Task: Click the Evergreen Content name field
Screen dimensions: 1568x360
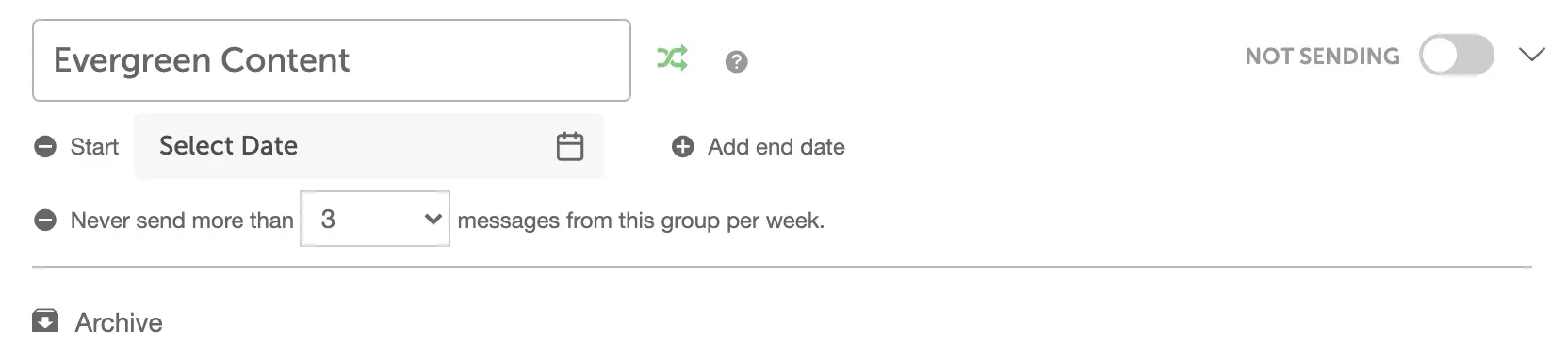Action: tap(332, 60)
